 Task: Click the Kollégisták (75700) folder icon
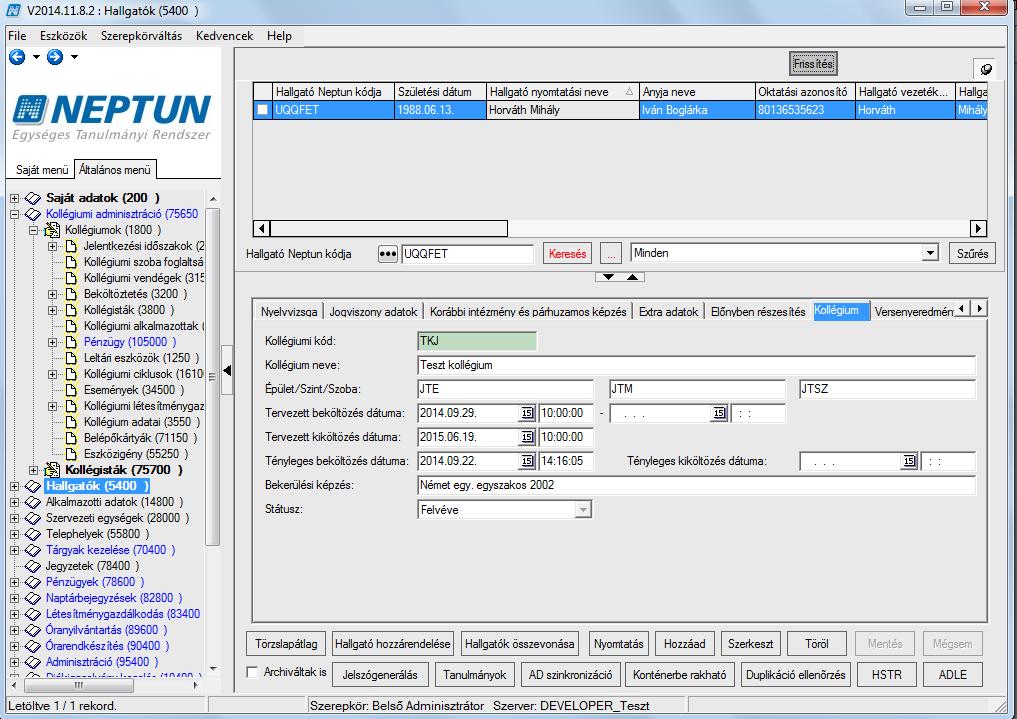point(52,470)
